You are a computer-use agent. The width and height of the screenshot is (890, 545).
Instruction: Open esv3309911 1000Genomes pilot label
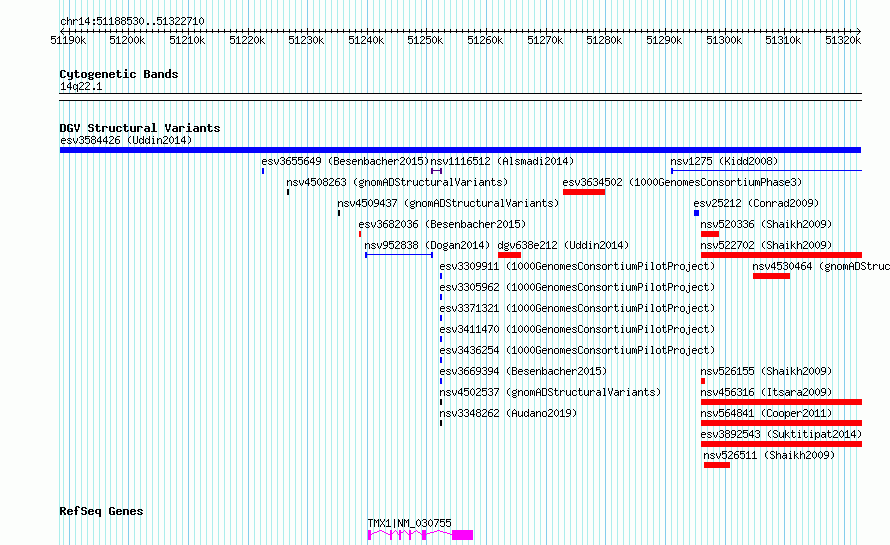click(x=577, y=266)
